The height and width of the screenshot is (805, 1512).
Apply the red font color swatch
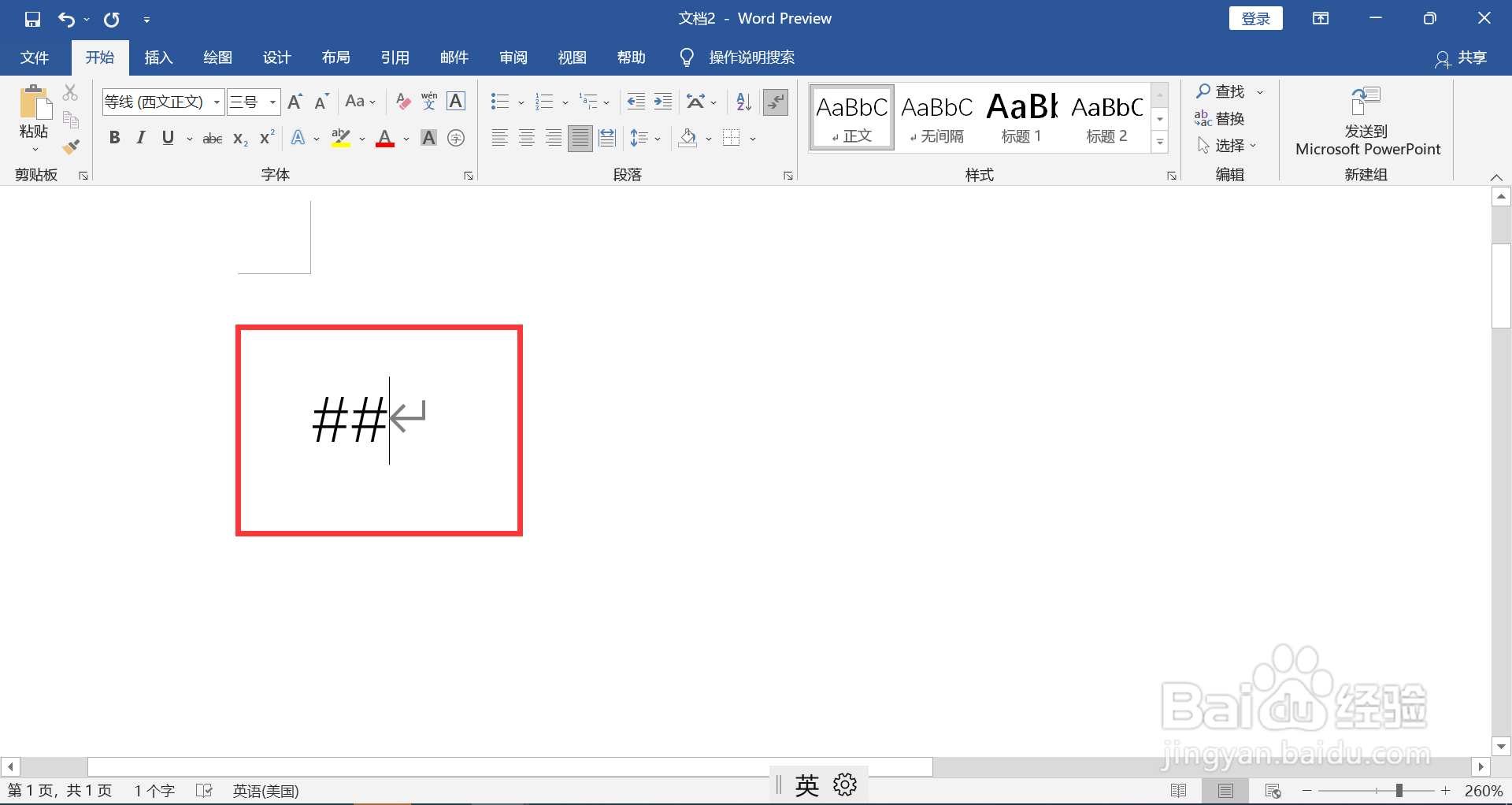(385, 139)
